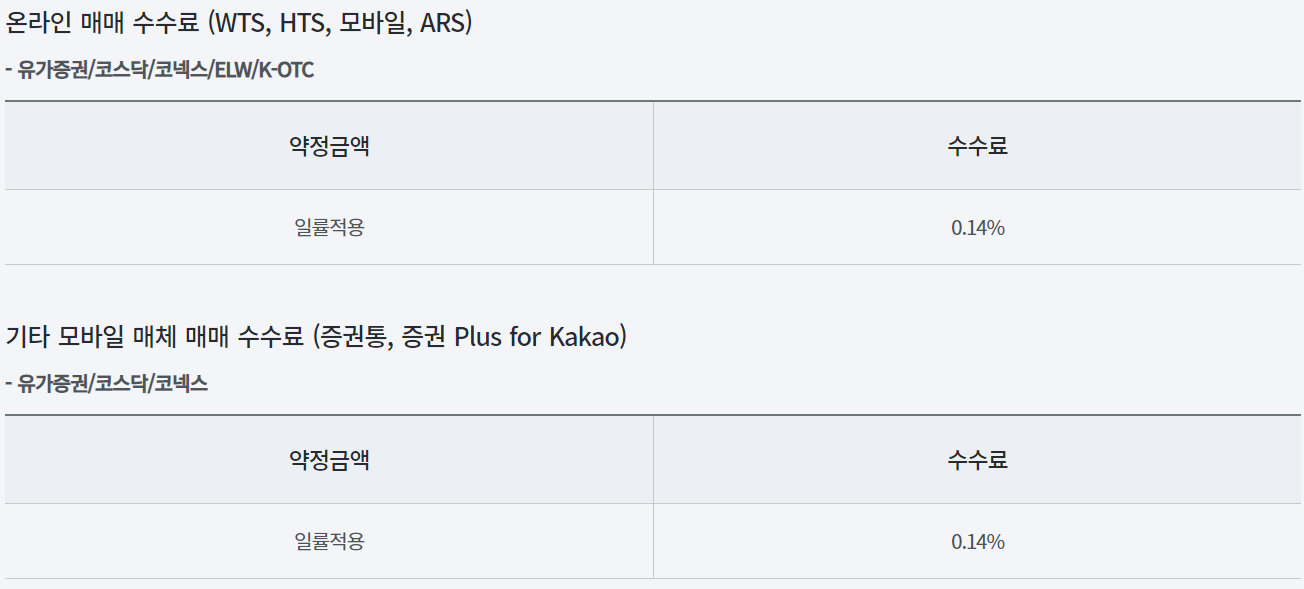Click the 온라인 매매 수수료 heading
The width and height of the screenshot is (1304, 589).
pos(238,22)
